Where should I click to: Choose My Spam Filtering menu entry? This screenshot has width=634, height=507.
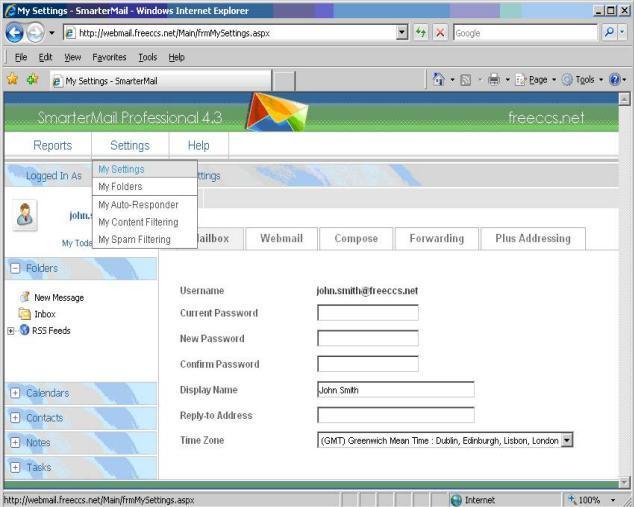point(145,239)
